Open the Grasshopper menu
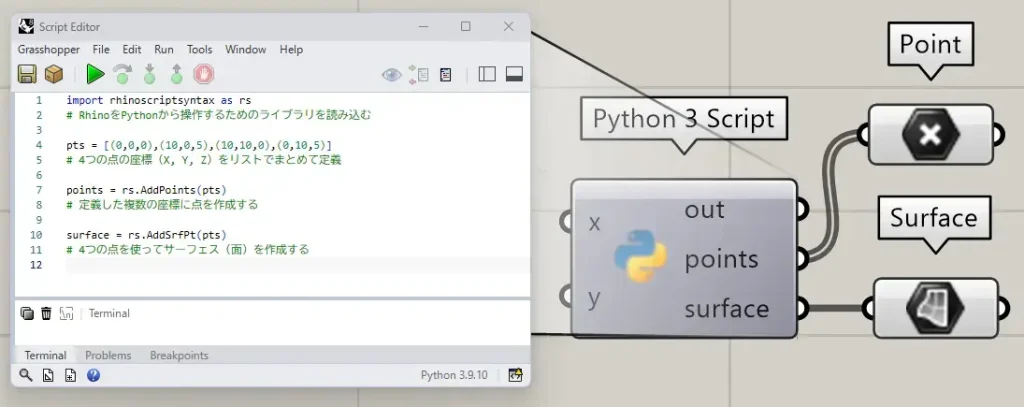1024x407 pixels. coord(47,49)
